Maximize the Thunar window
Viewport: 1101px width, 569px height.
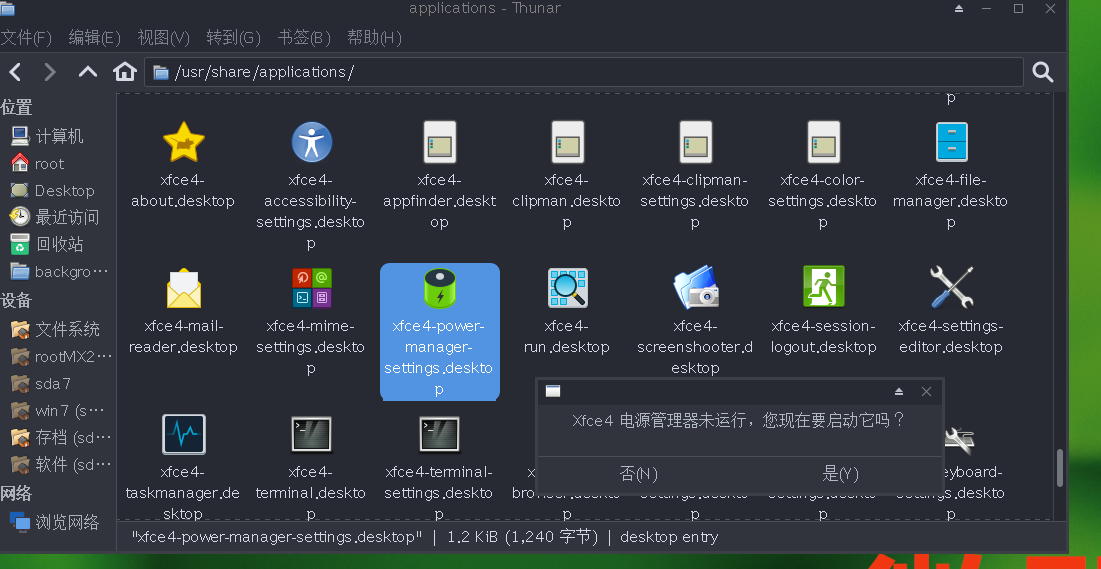click(x=1018, y=8)
